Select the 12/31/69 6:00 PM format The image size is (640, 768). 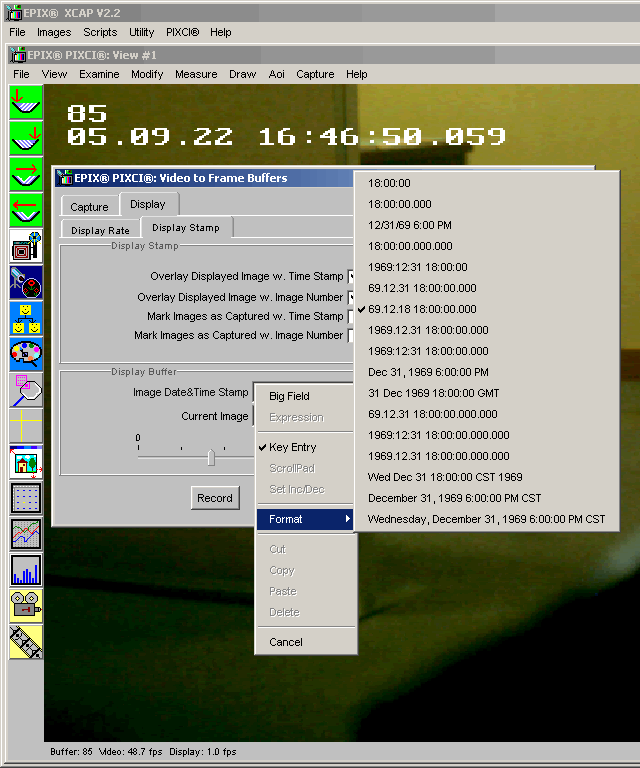click(x=487, y=225)
